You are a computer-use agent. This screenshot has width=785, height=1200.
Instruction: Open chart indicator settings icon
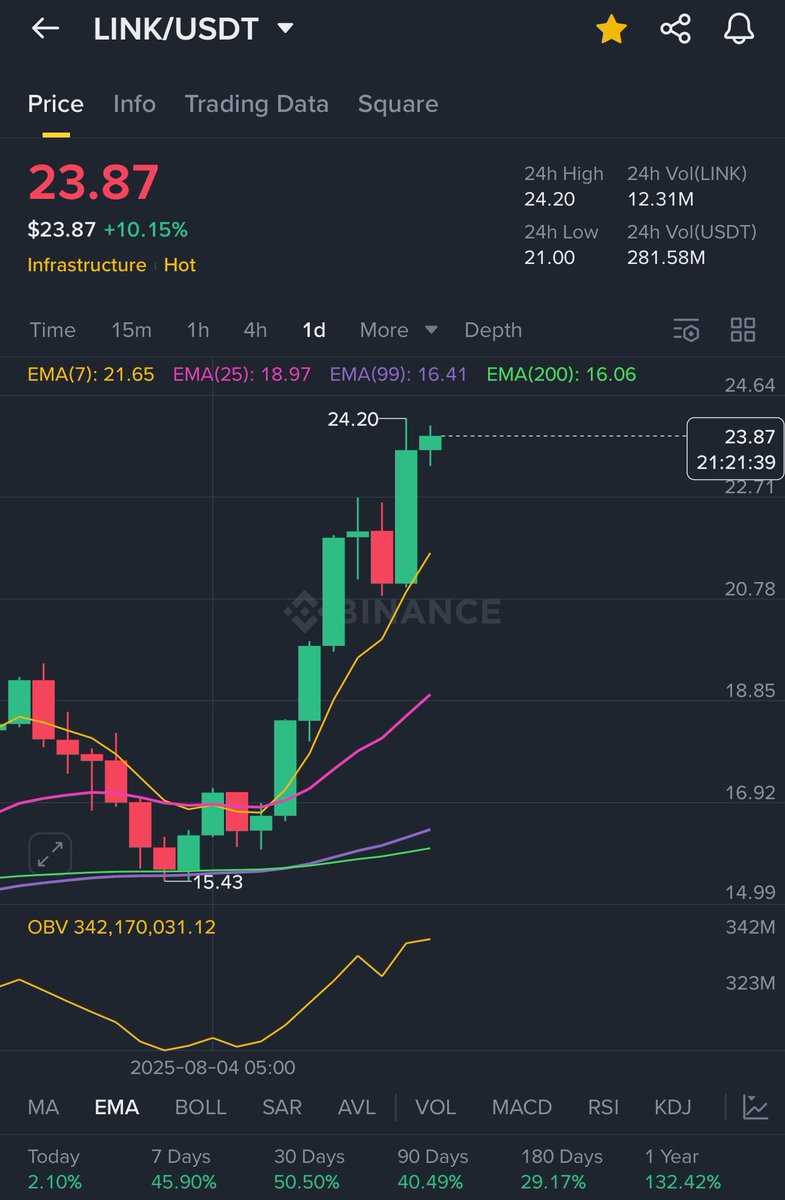tap(686, 330)
